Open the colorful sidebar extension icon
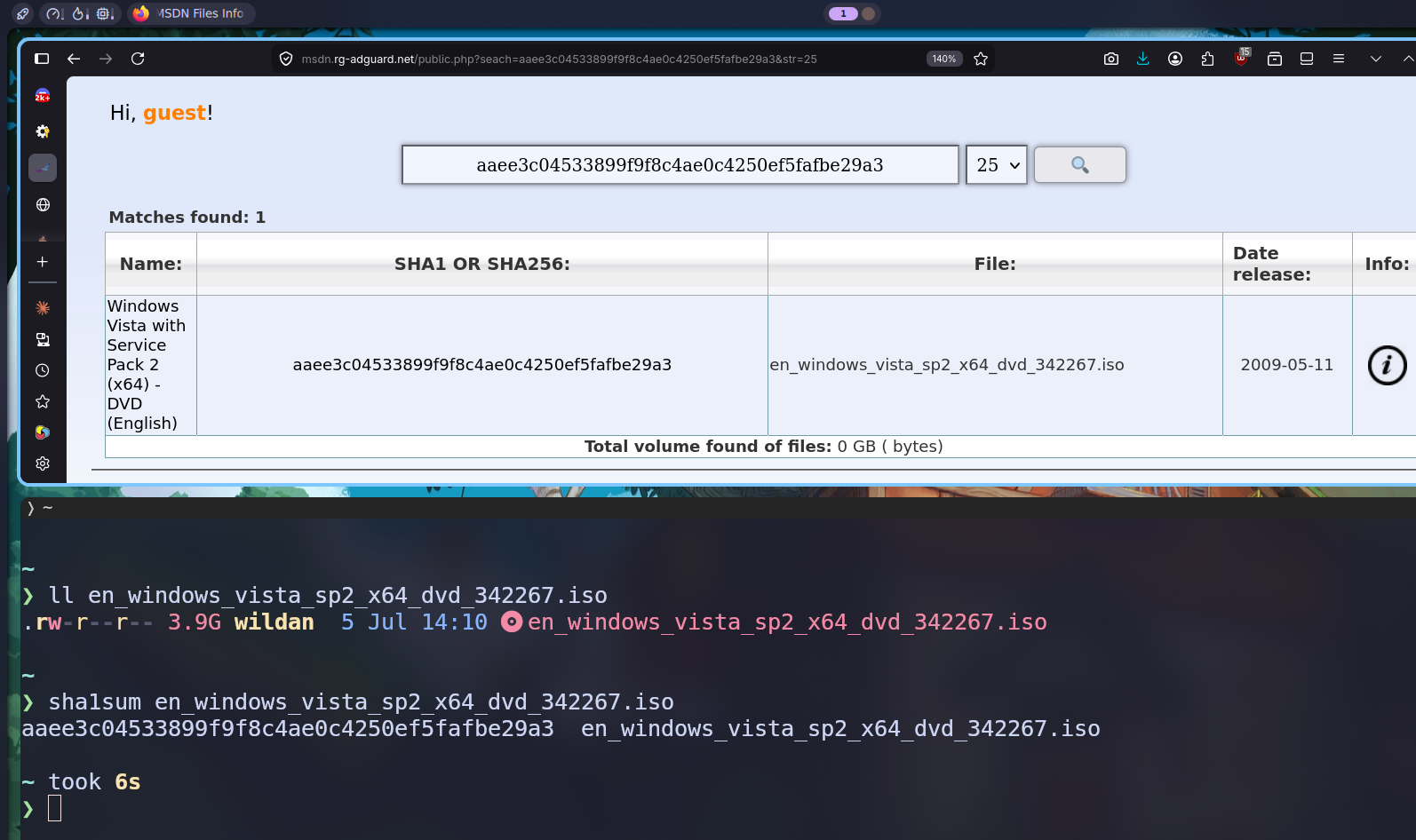This screenshot has height=840, width=1416. [43, 432]
